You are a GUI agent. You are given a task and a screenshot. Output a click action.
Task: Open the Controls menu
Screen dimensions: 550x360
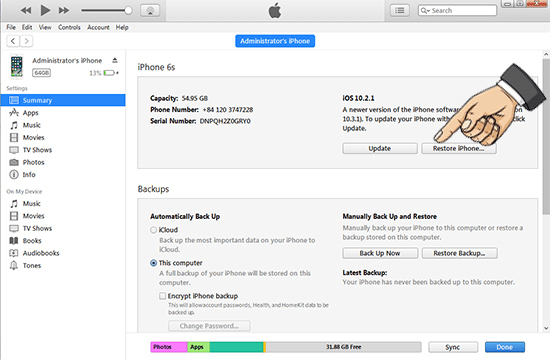tap(69, 27)
